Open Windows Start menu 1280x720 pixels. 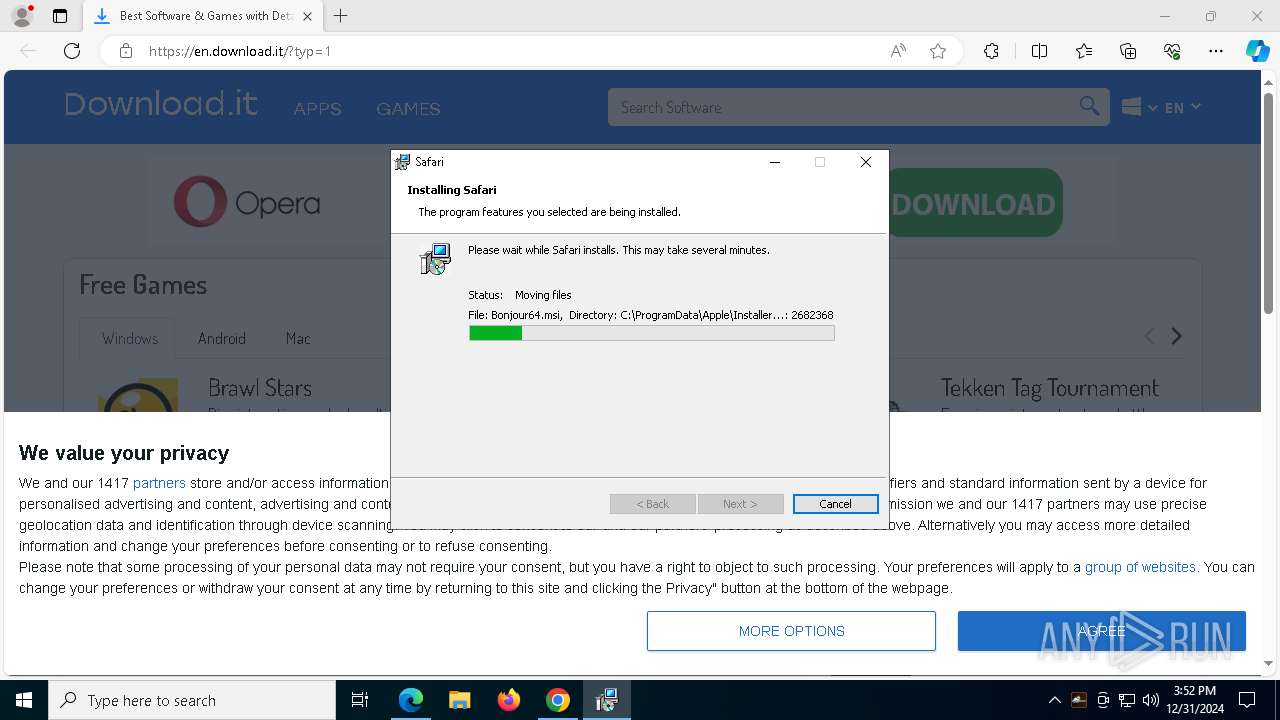coord(24,700)
